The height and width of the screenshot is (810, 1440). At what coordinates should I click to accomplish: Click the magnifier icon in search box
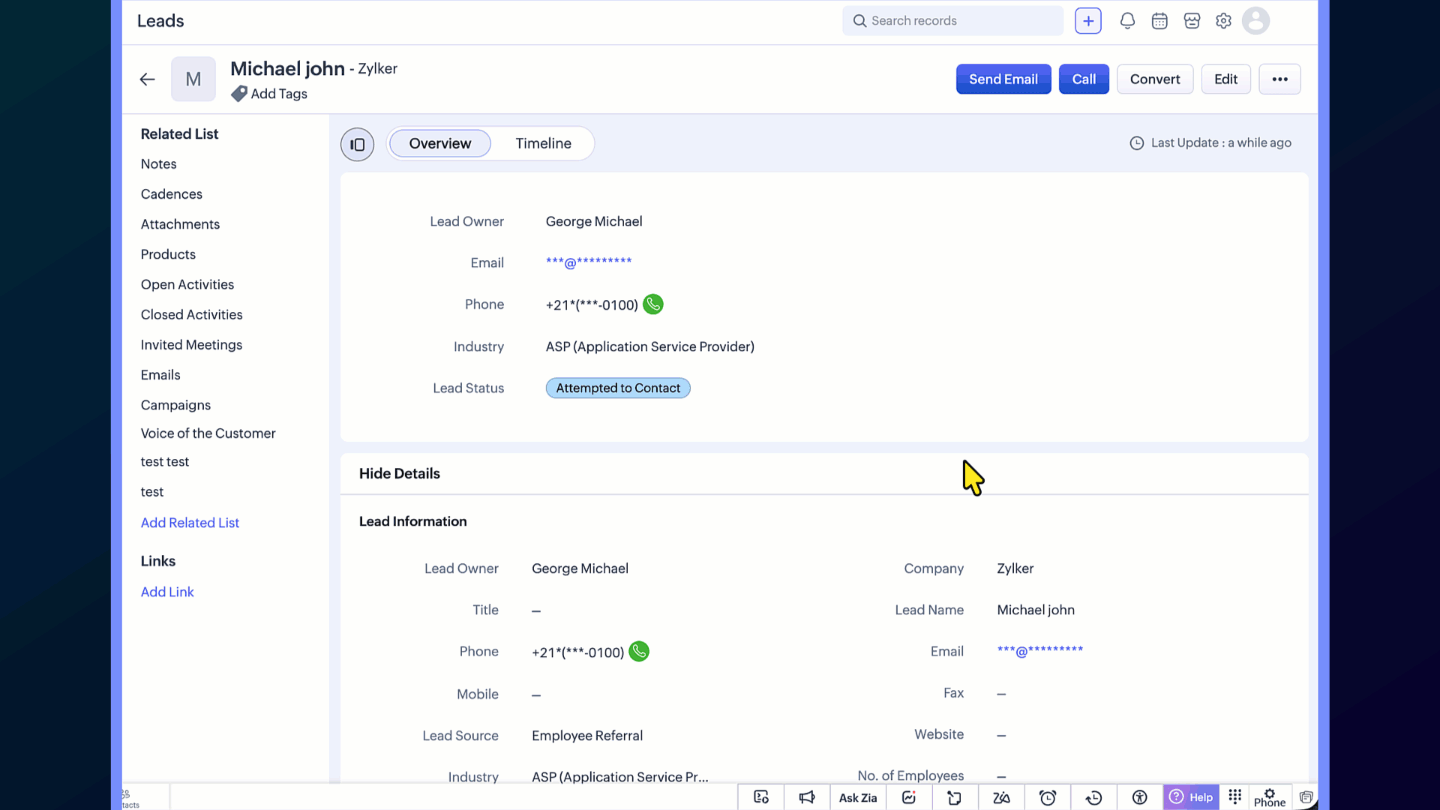click(859, 21)
